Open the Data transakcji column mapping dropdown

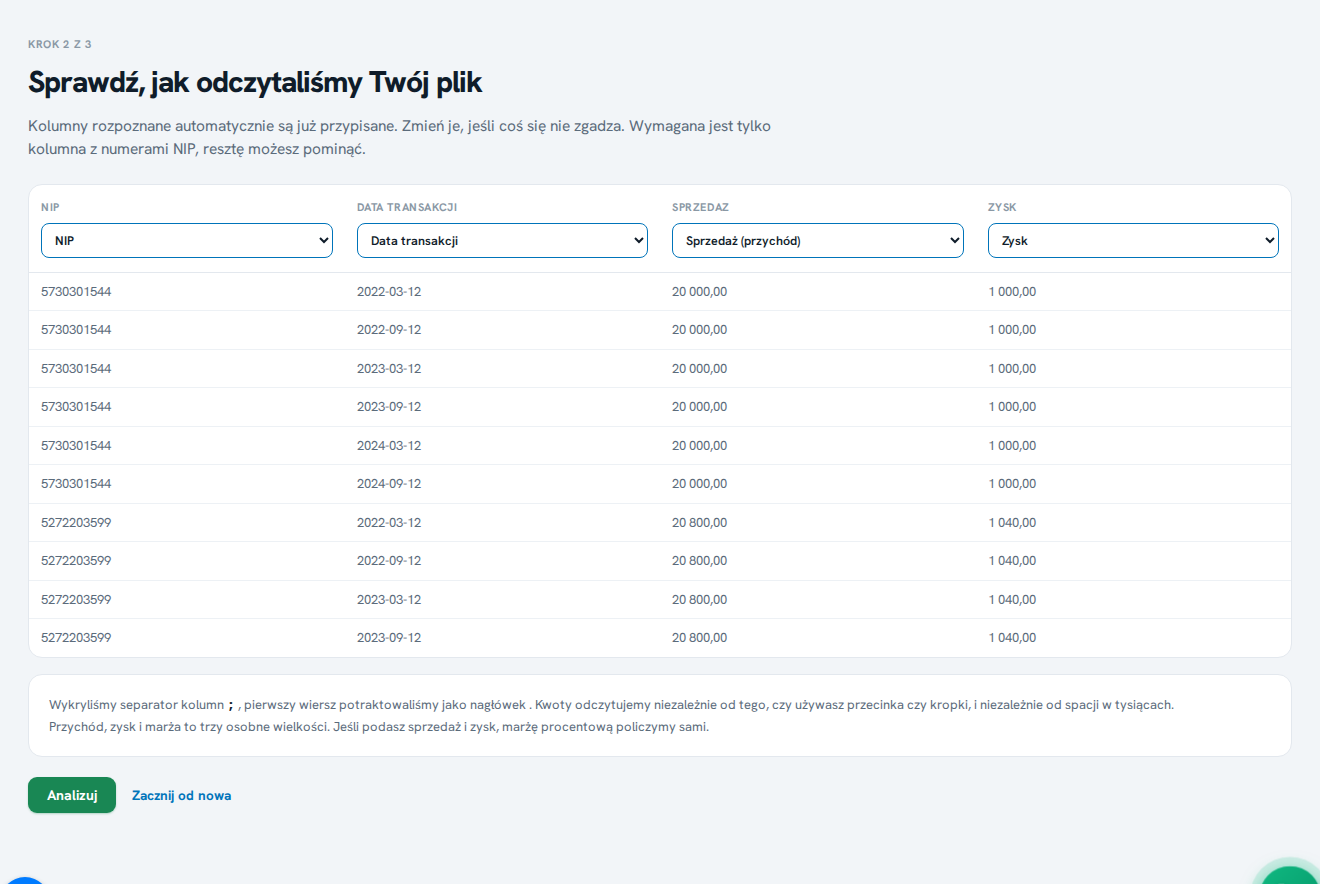click(502, 240)
